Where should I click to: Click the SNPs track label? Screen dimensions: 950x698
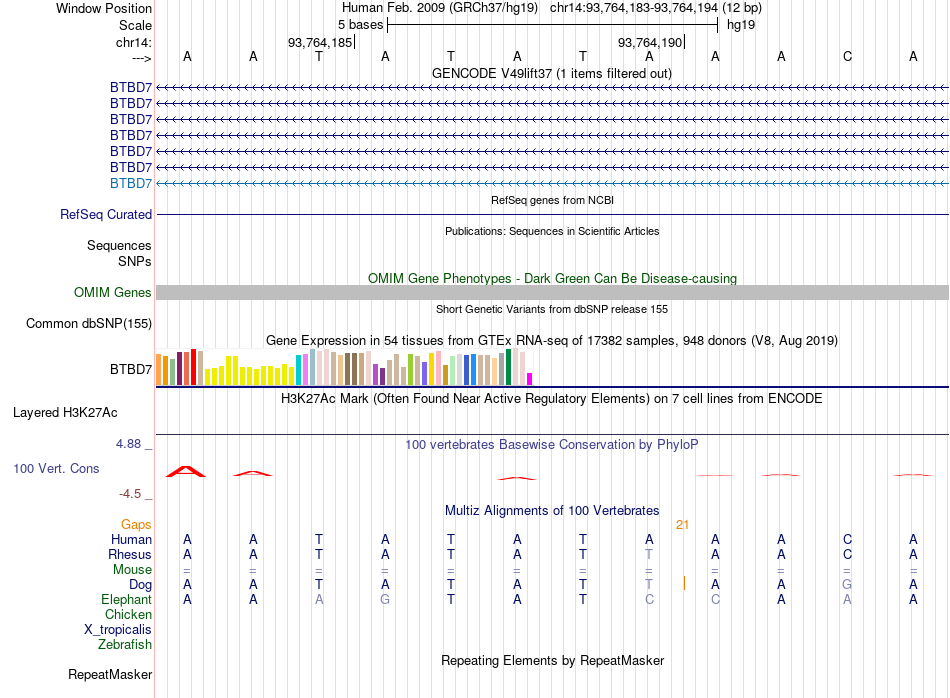click(135, 261)
